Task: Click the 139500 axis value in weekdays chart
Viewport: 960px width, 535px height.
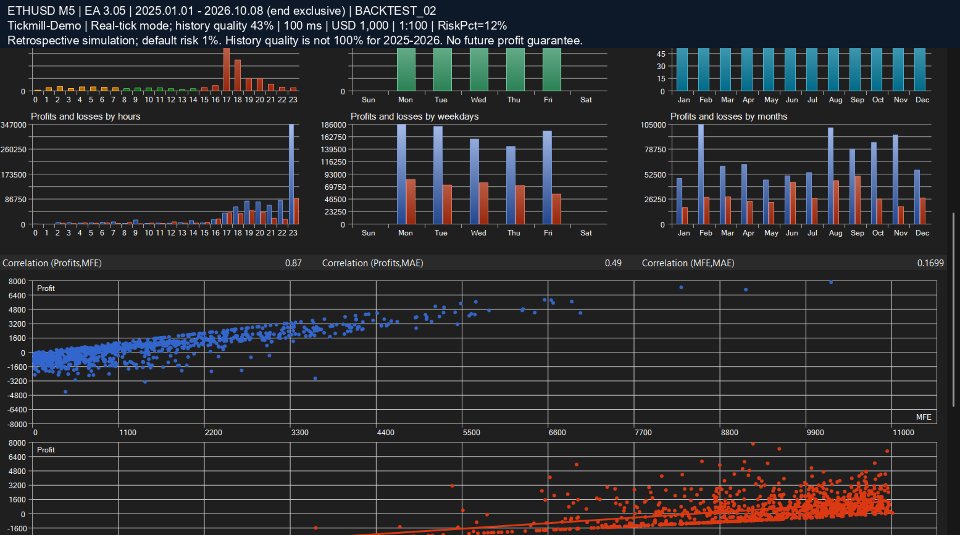Action: 334,149
